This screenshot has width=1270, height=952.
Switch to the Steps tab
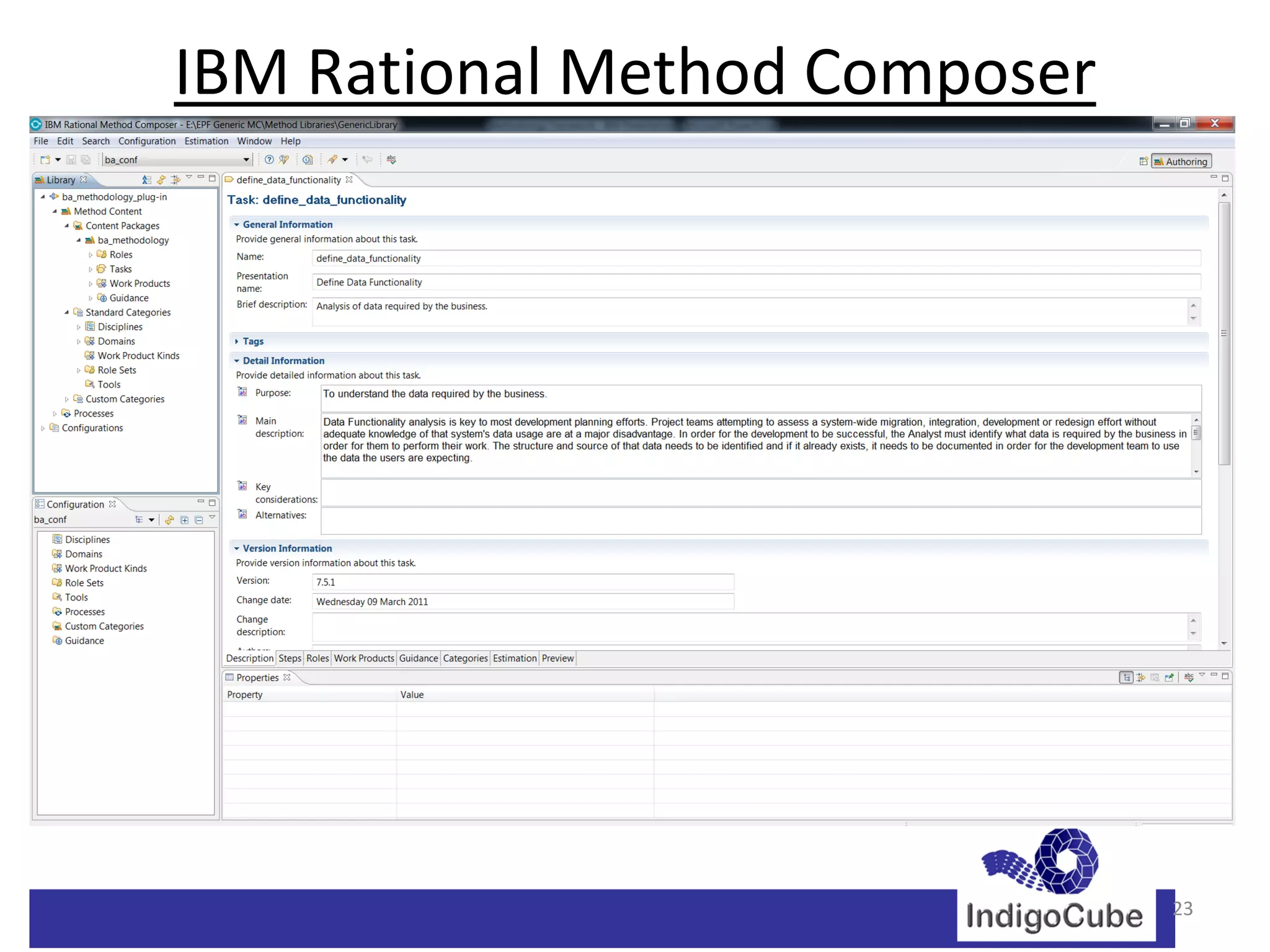click(x=290, y=658)
